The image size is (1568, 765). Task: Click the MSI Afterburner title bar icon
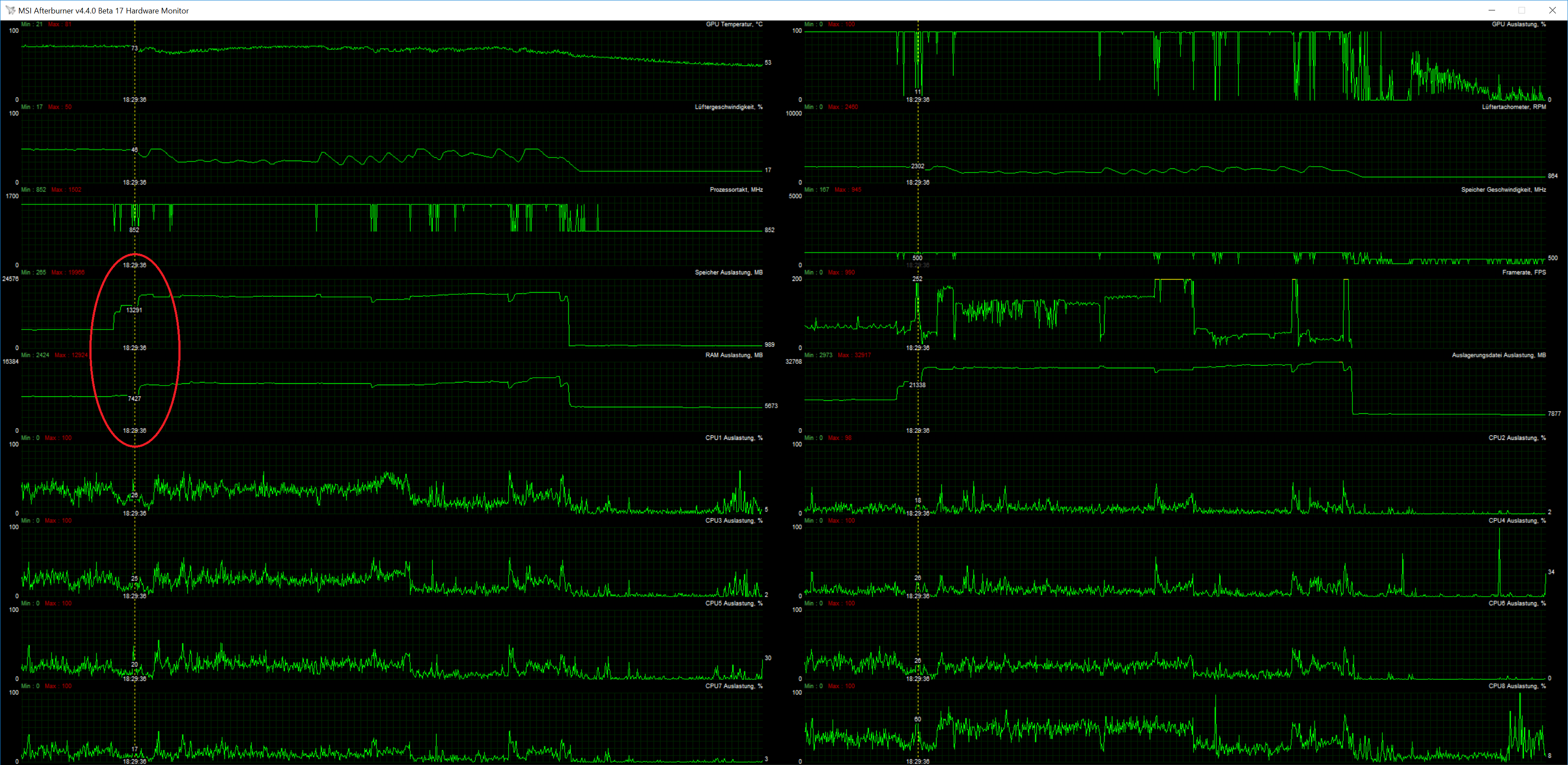click(x=10, y=10)
